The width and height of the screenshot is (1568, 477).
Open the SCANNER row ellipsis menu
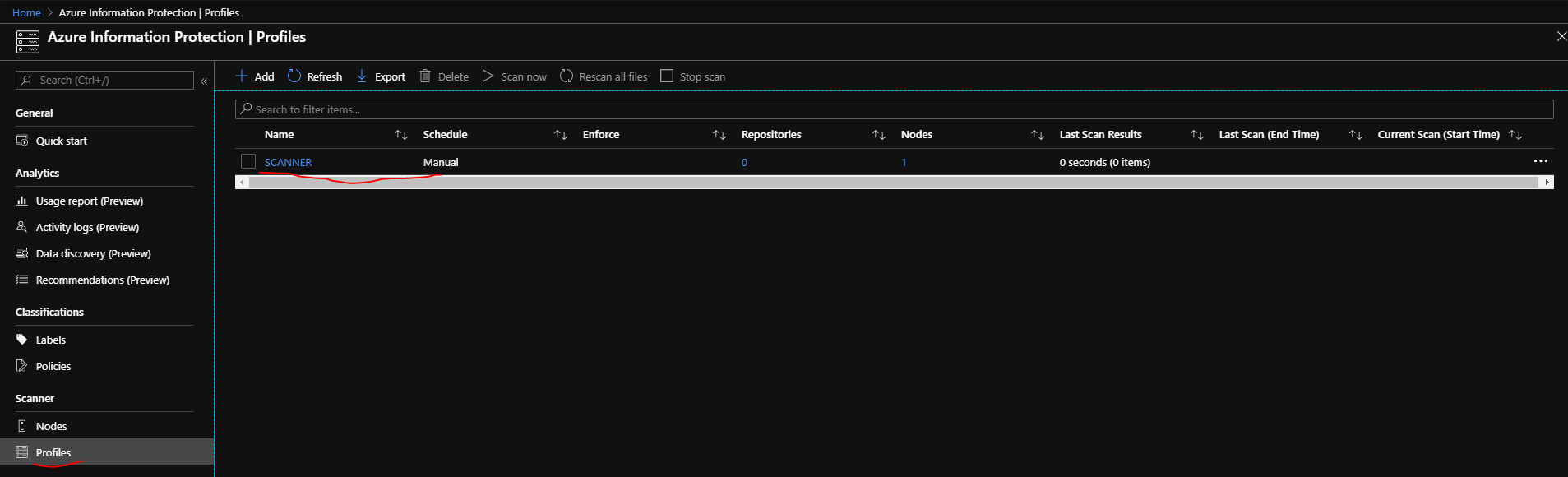1540,161
